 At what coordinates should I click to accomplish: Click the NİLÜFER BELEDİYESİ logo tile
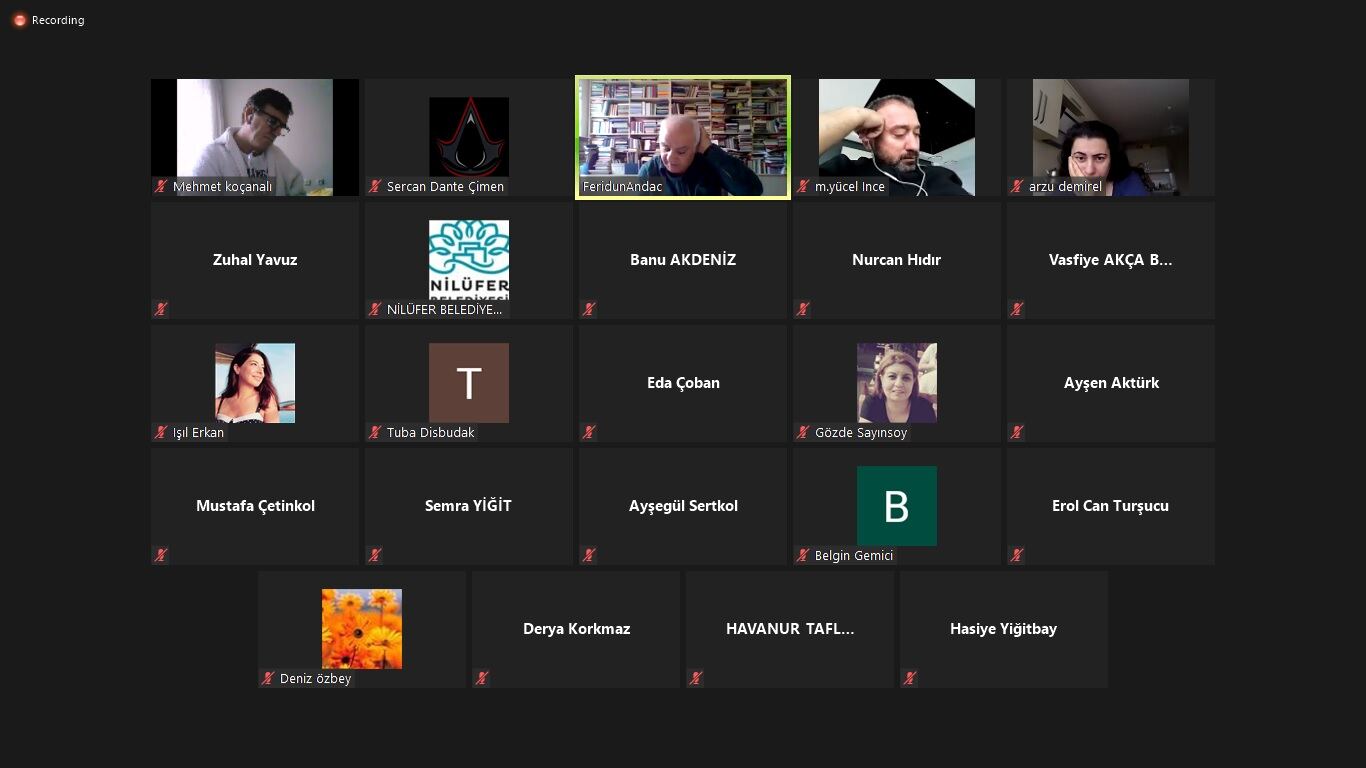click(469, 260)
